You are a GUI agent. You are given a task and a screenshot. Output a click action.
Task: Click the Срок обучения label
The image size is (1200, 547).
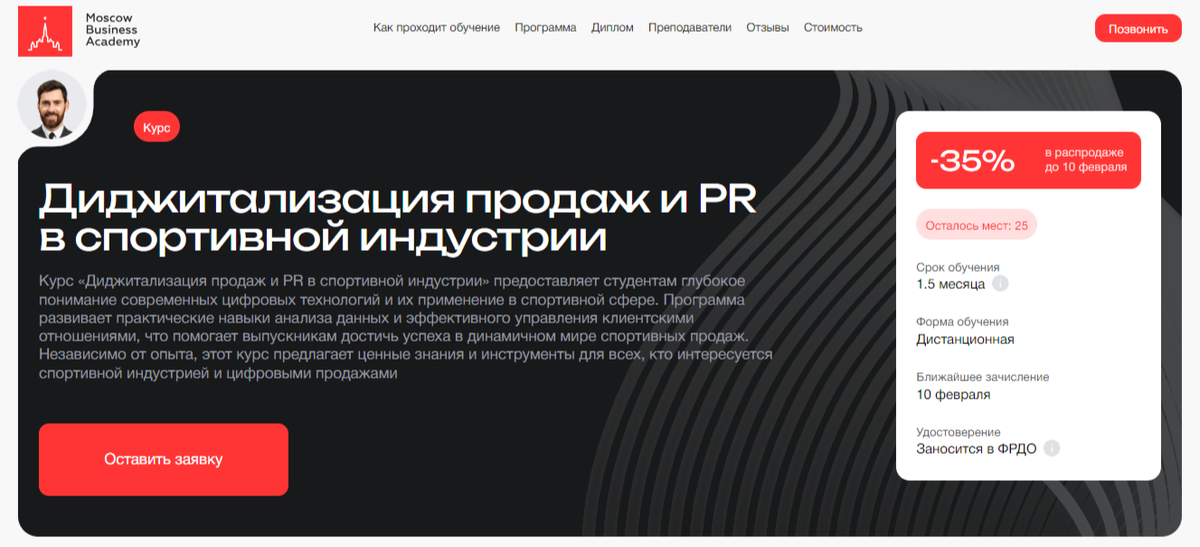click(x=958, y=267)
